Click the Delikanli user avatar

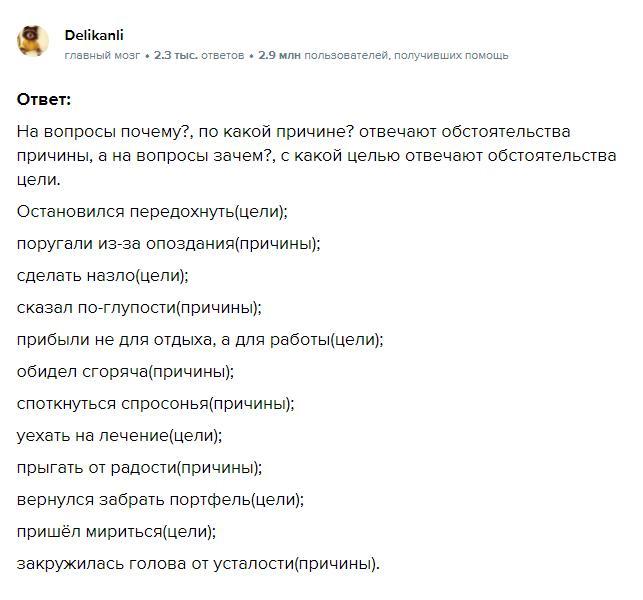click(33, 41)
